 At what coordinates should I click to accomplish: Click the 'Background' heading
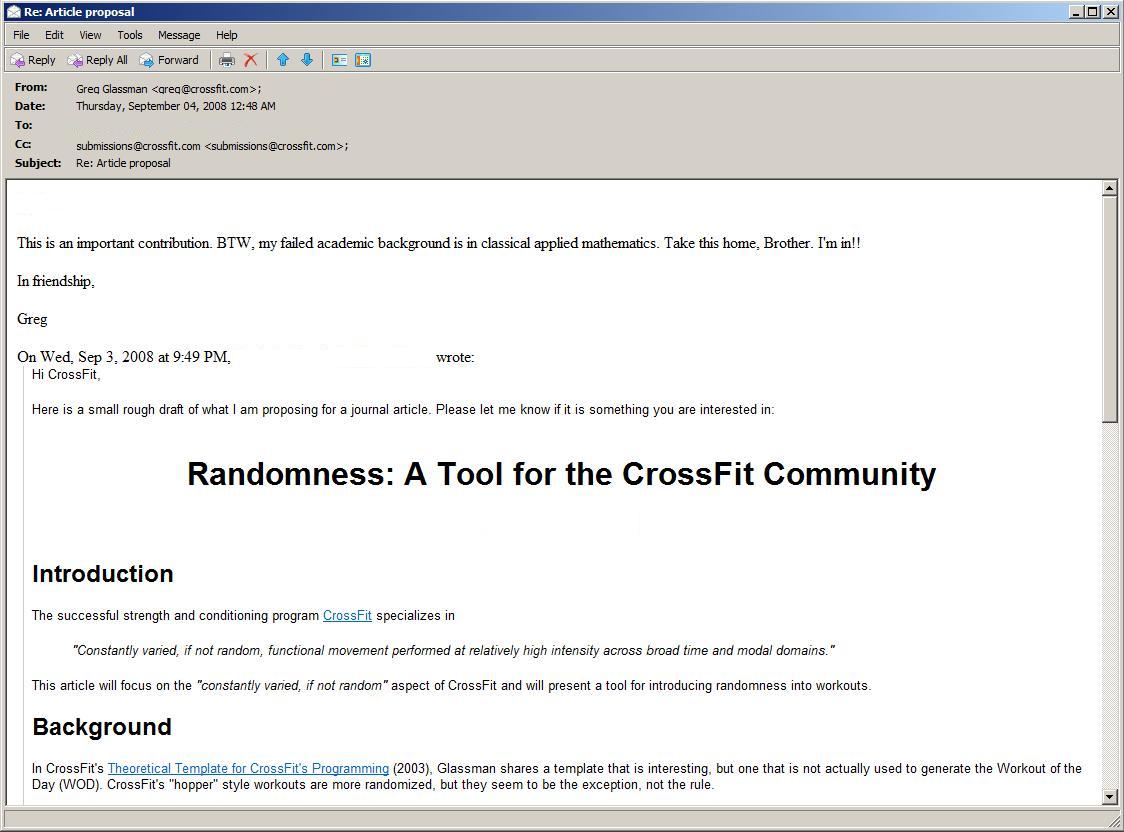point(102,727)
